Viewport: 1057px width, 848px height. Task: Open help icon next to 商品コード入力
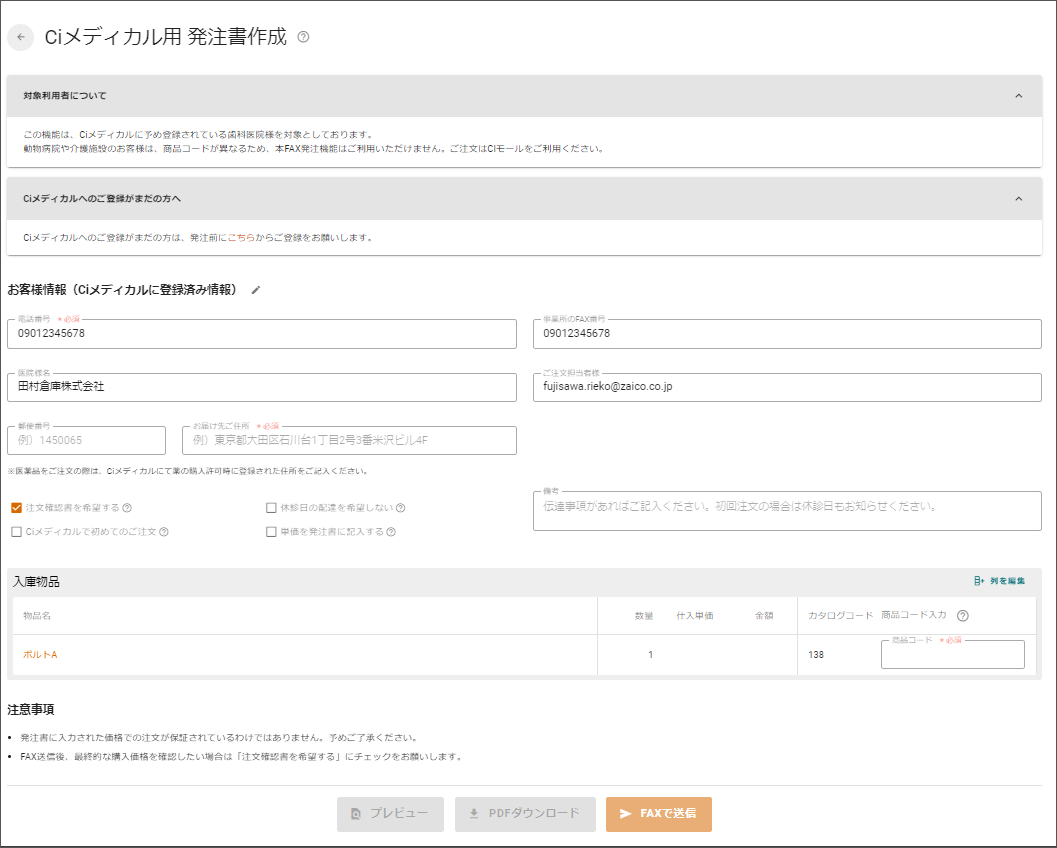pyautogui.click(x=963, y=615)
